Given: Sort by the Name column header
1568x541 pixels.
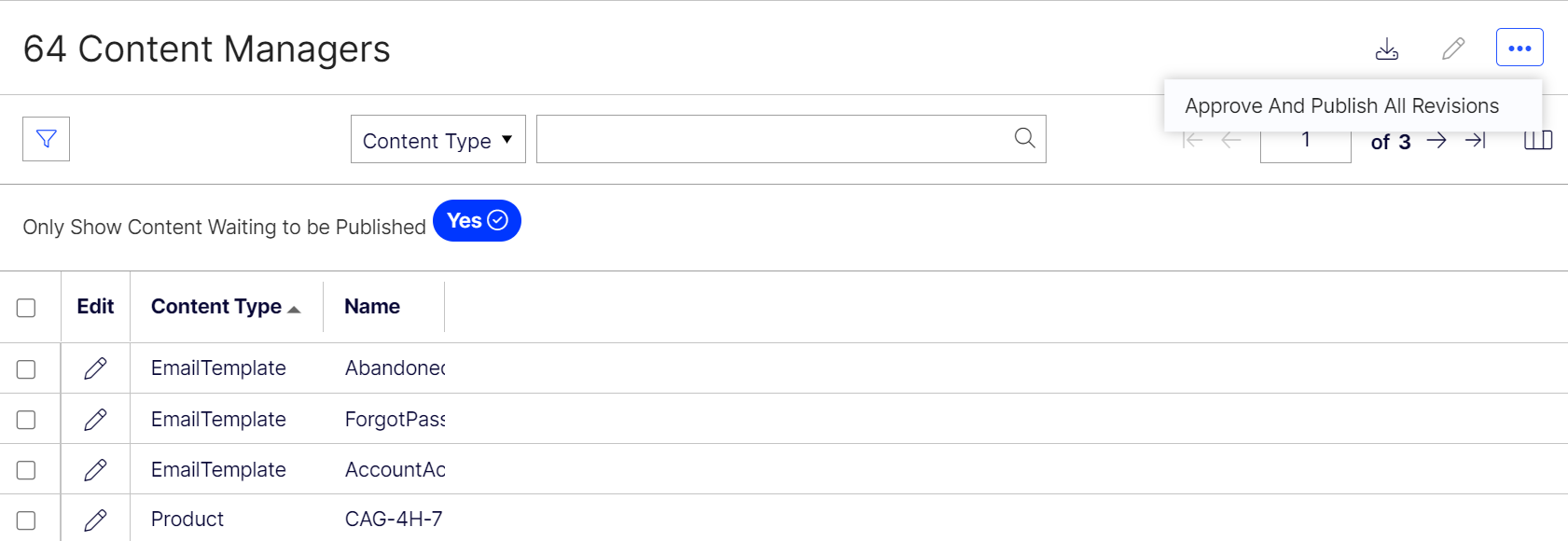Looking at the screenshot, I should (371, 306).
